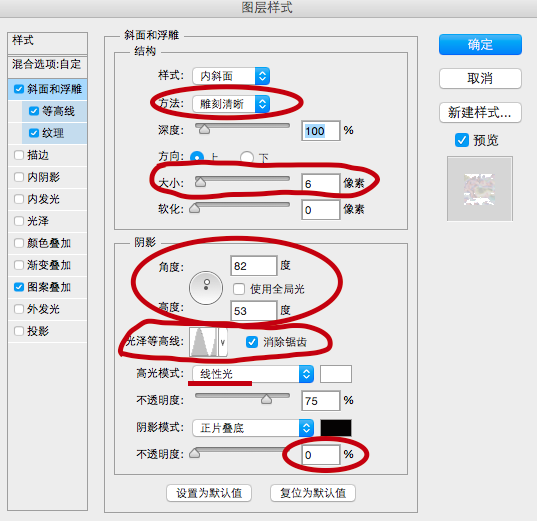Enable the 投影 drop shadow checkbox
This screenshot has height=521, width=537.
coord(19,331)
